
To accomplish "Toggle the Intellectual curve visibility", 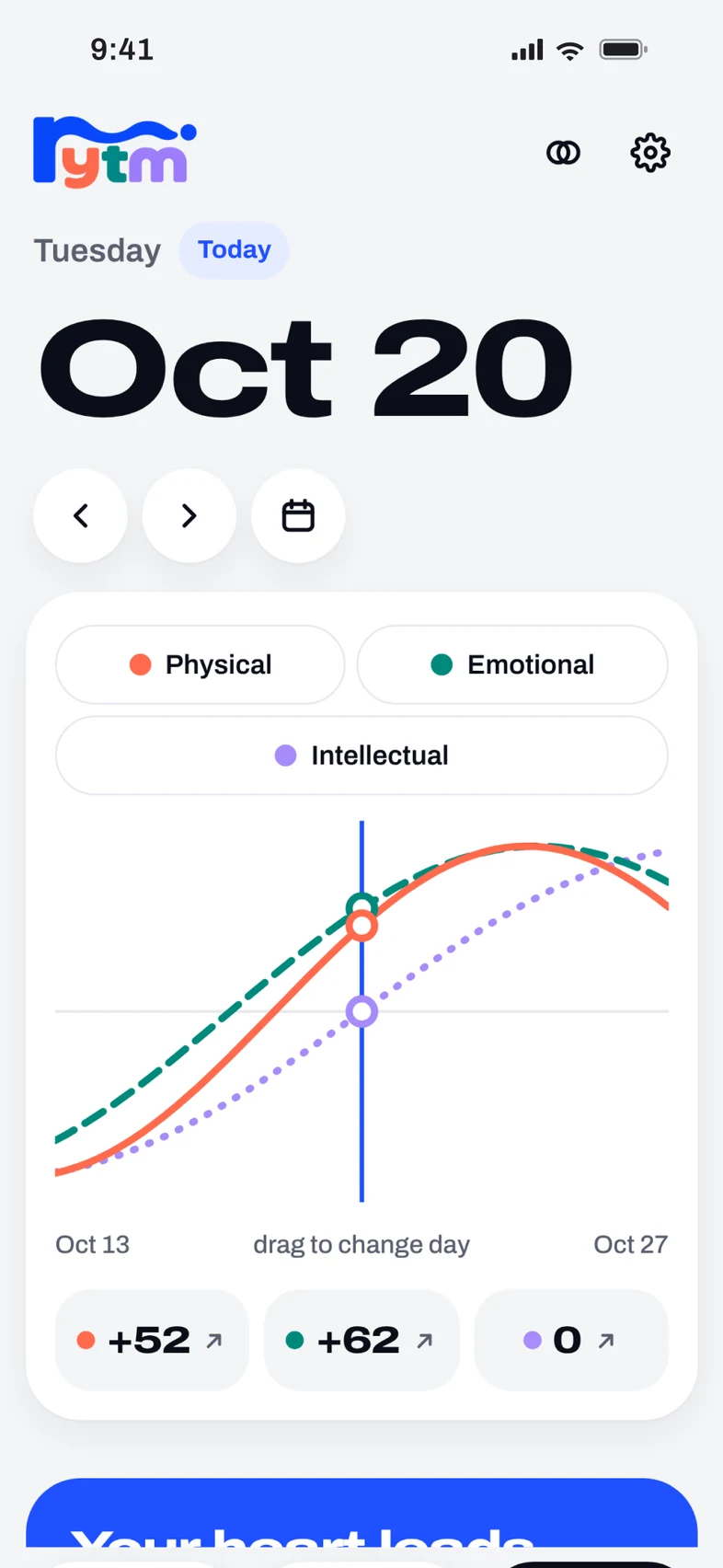I will (x=361, y=755).
